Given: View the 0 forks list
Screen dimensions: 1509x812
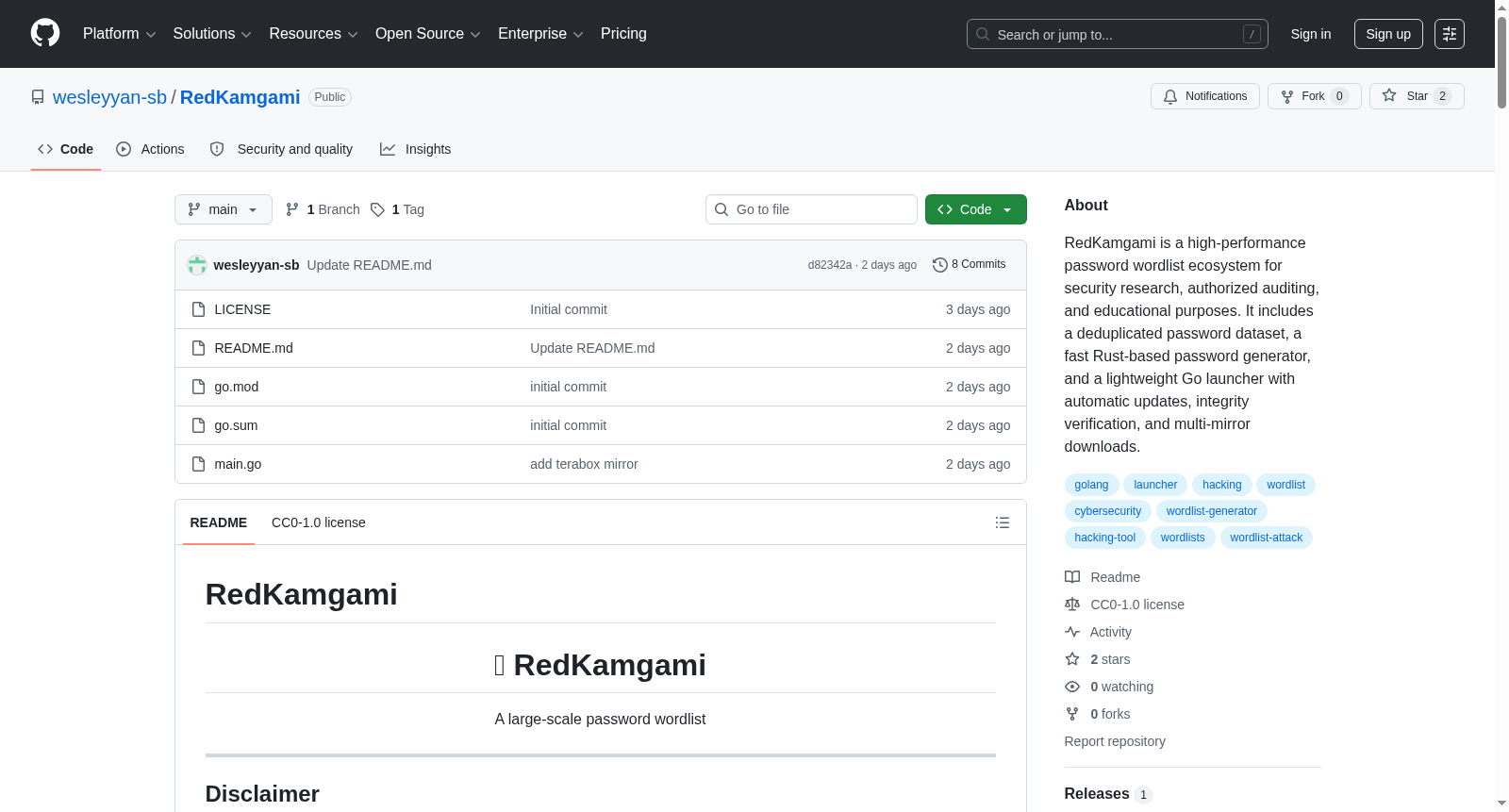Looking at the screenshot, I should [x=1097, y=714].
